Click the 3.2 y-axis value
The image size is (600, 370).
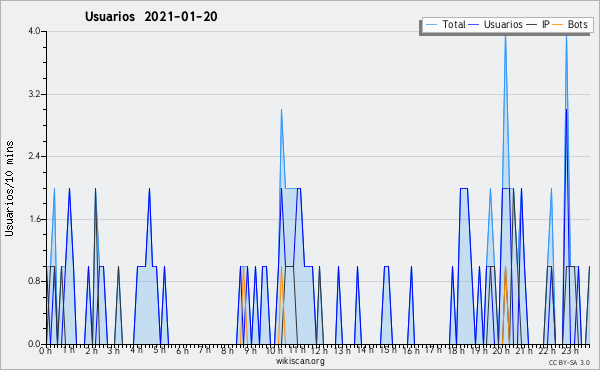point(34,94)
